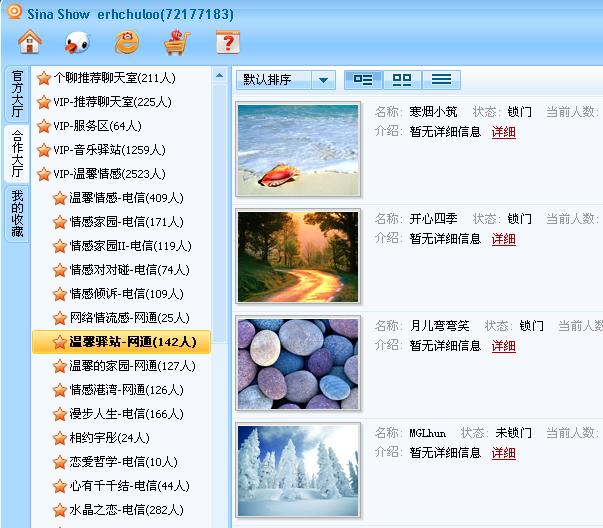Collapse VIP-温馨情感(2523人) category
This screenshot has height=528, width=603.
pyautogui.click(x=109, y=174)
